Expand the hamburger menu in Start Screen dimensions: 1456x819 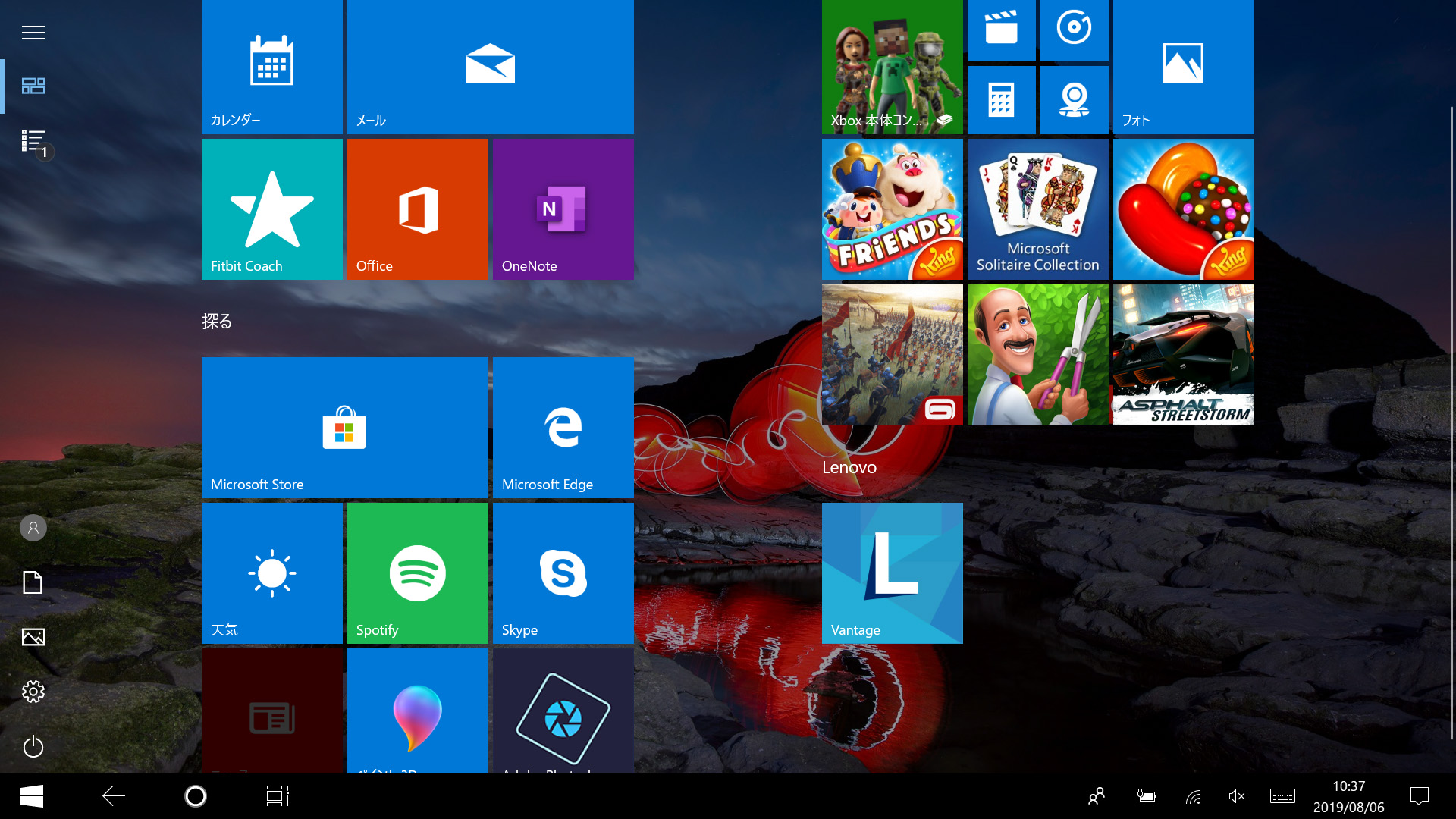(x=33, y=33)
